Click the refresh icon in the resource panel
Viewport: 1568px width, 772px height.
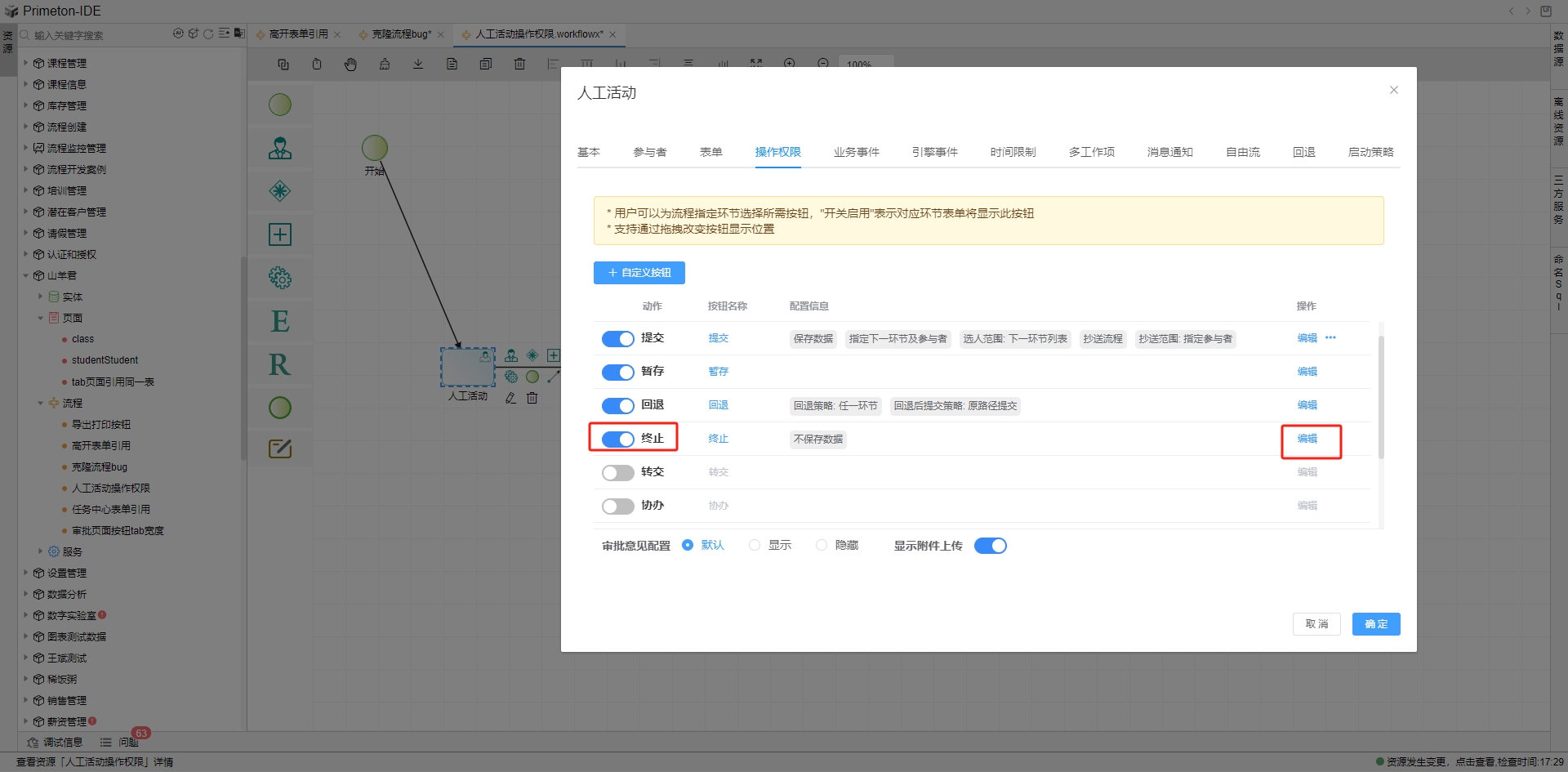[208, 34]
